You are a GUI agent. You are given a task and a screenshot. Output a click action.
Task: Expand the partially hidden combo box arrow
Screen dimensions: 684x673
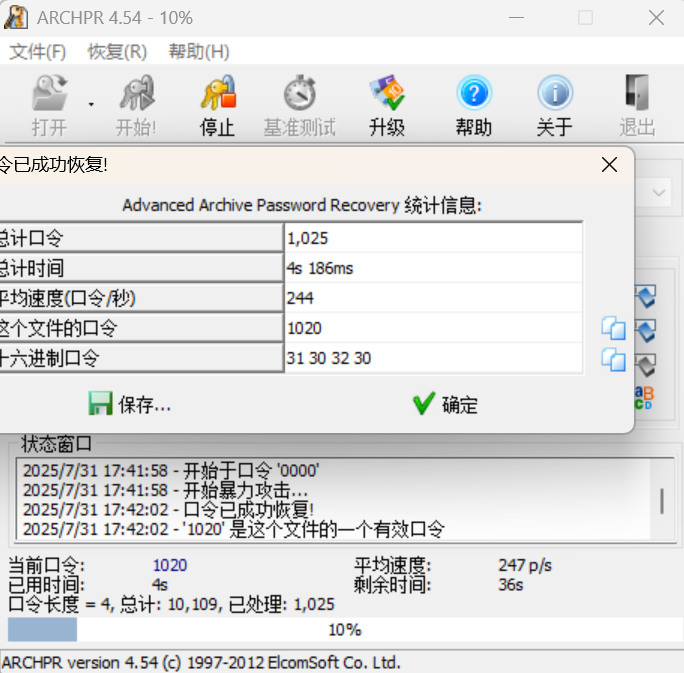click(658, 192)
